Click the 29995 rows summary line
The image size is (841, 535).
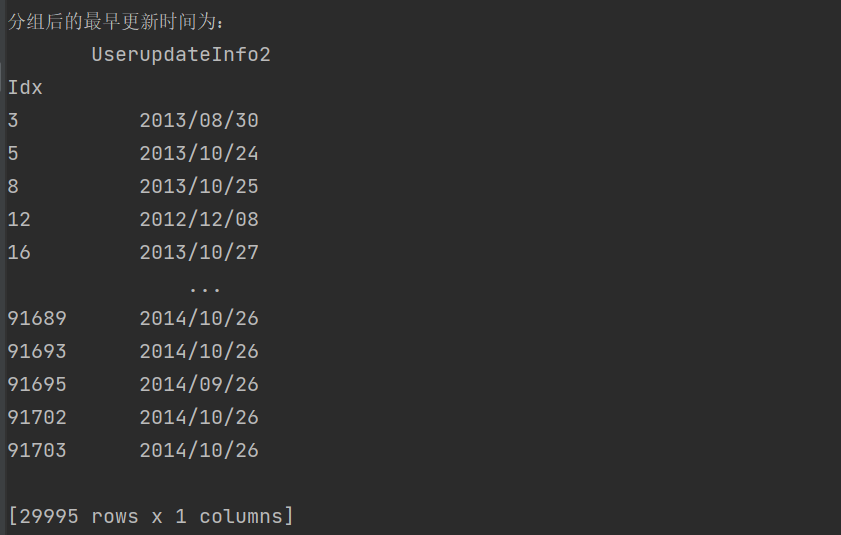point(151,516)
